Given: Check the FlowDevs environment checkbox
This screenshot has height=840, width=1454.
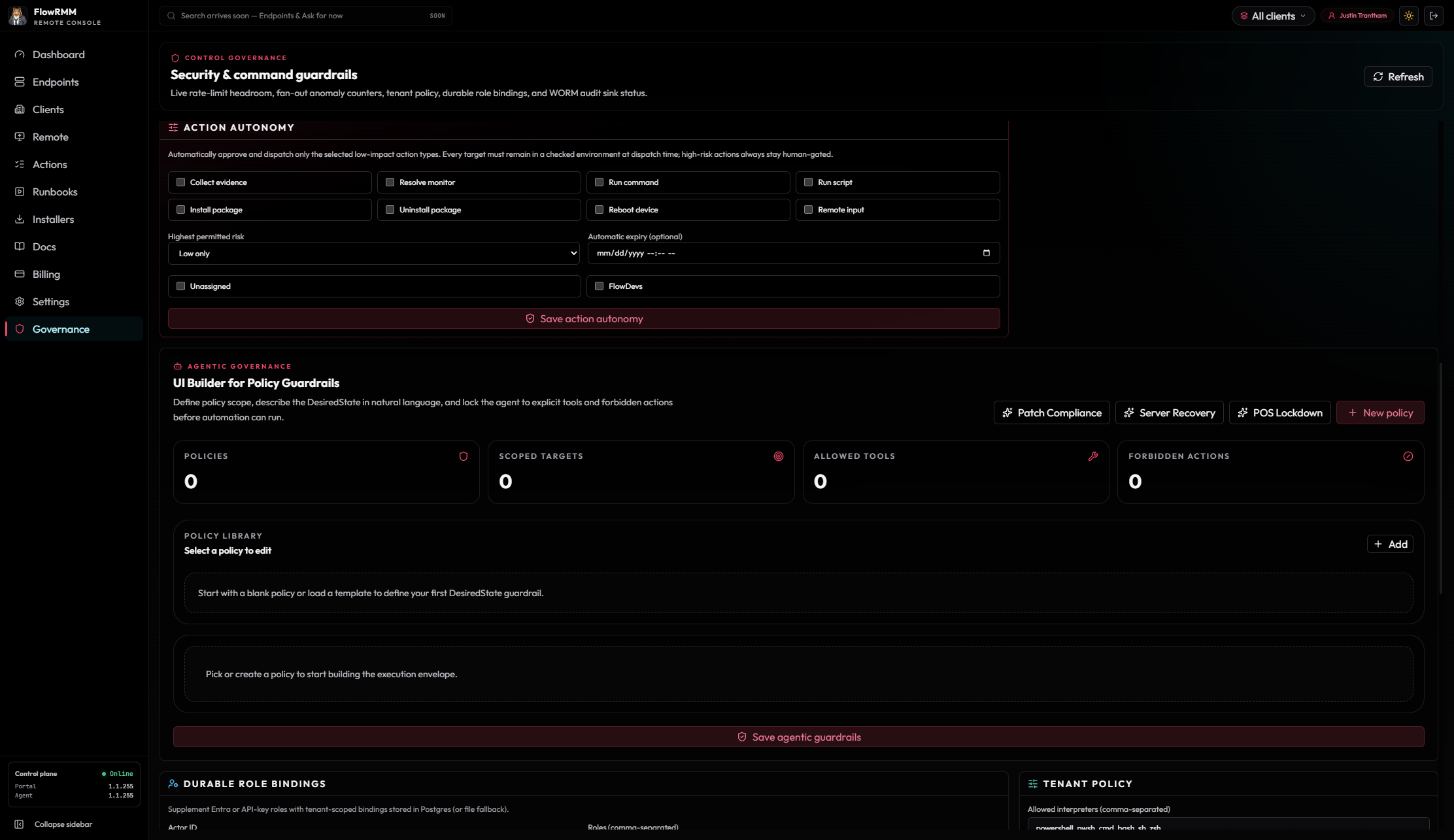Looking at the screenshot, I should [x=600, y=286].
